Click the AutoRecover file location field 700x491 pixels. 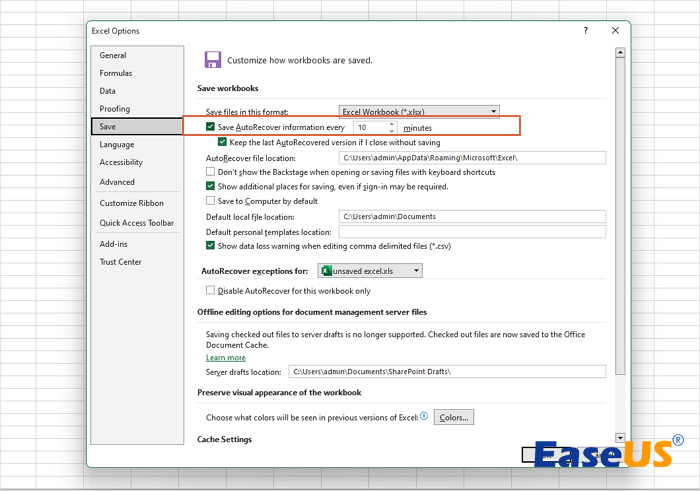tap(472, 158)
